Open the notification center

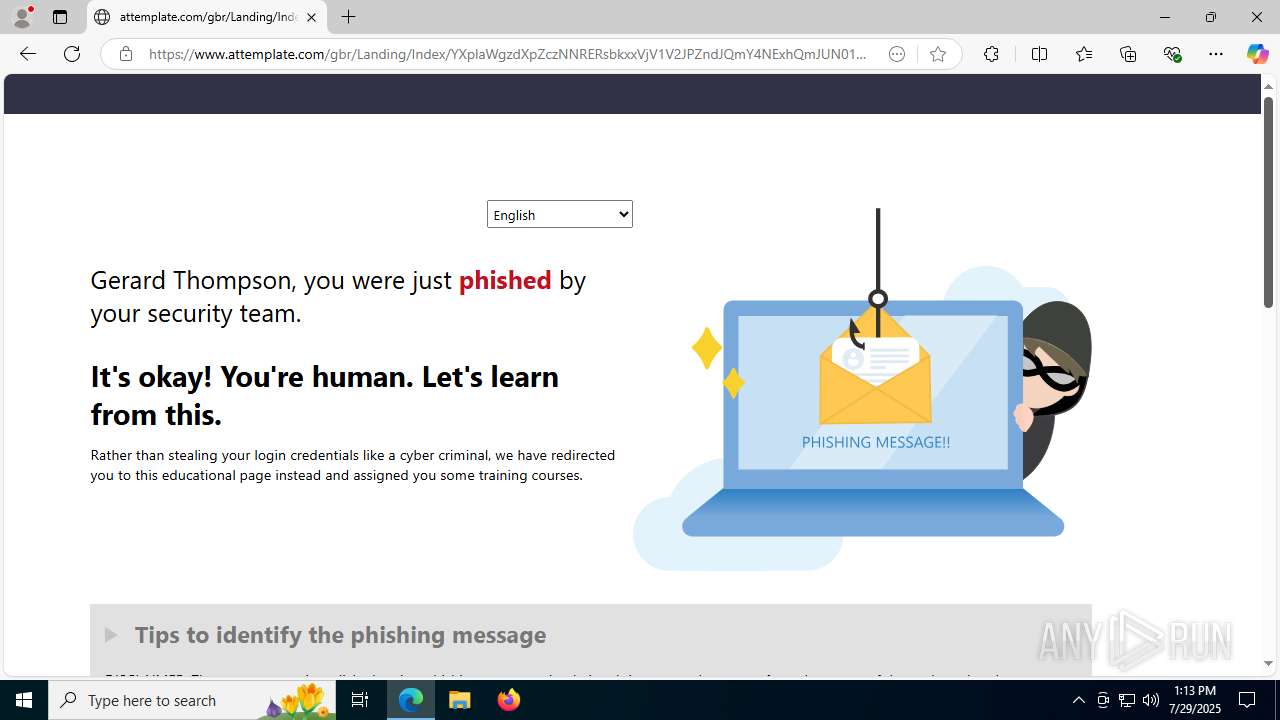[x=1248, y=700]
